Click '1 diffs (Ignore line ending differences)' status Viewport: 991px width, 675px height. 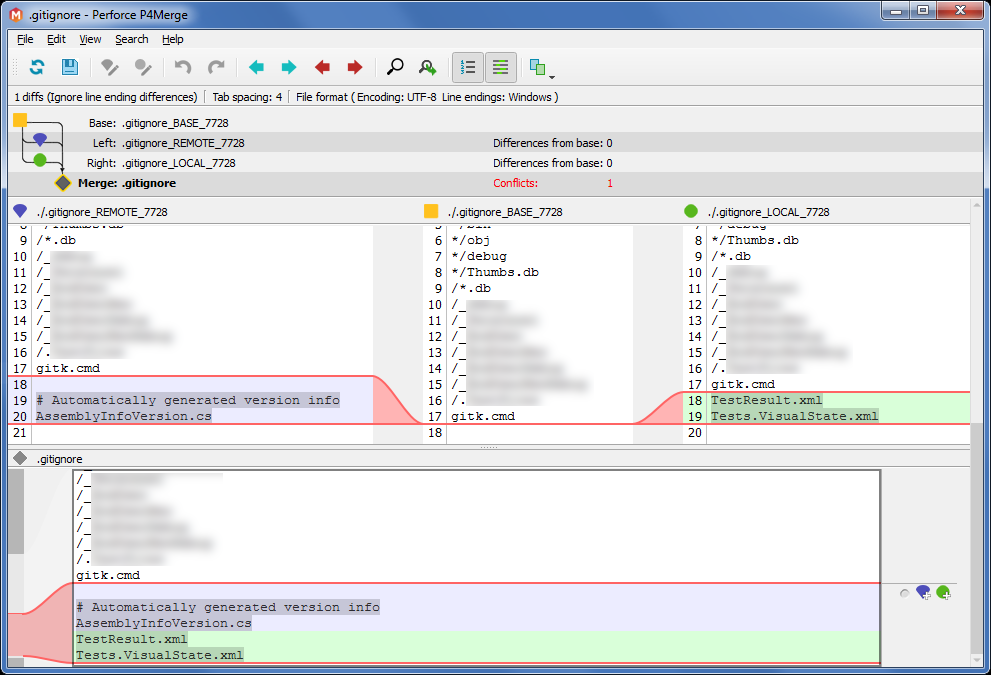tap(106, 97)
